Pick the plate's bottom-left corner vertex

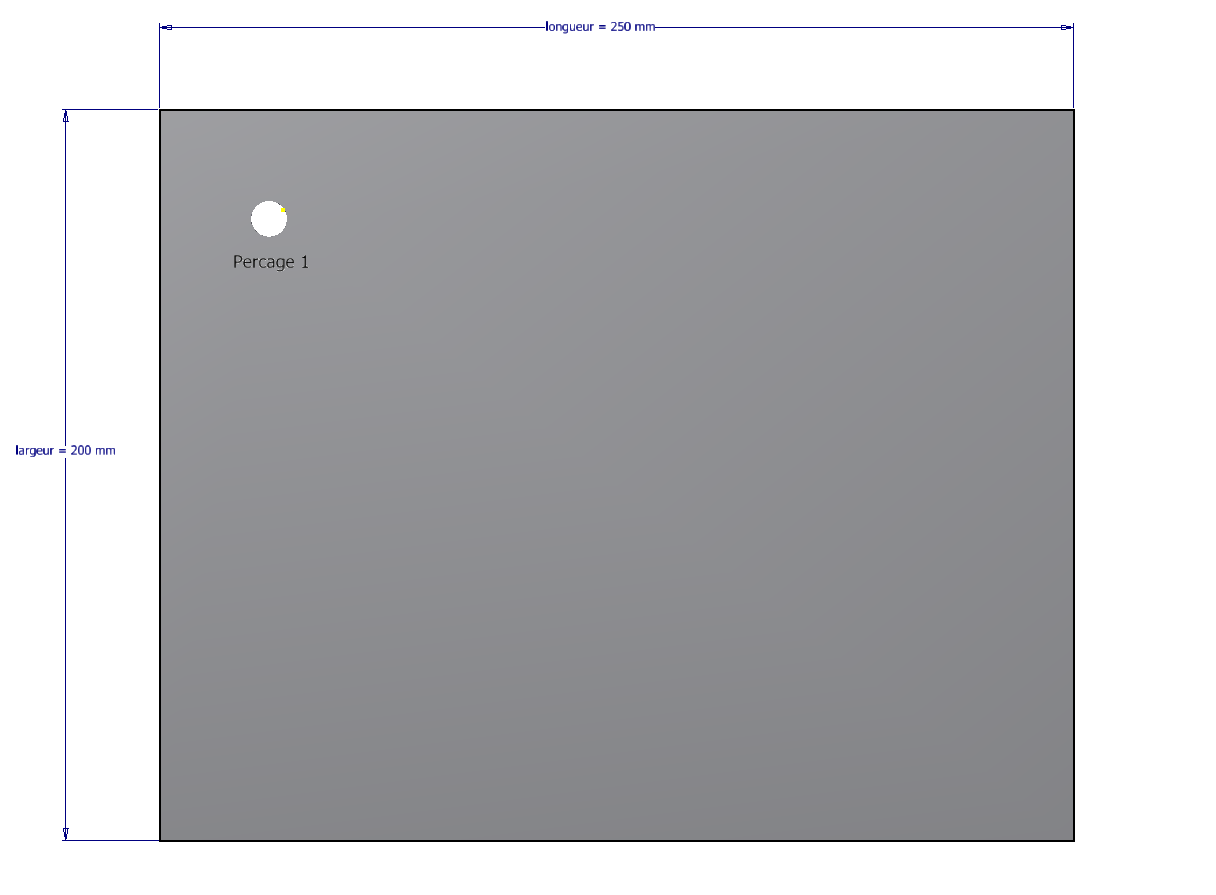point(160,840)
